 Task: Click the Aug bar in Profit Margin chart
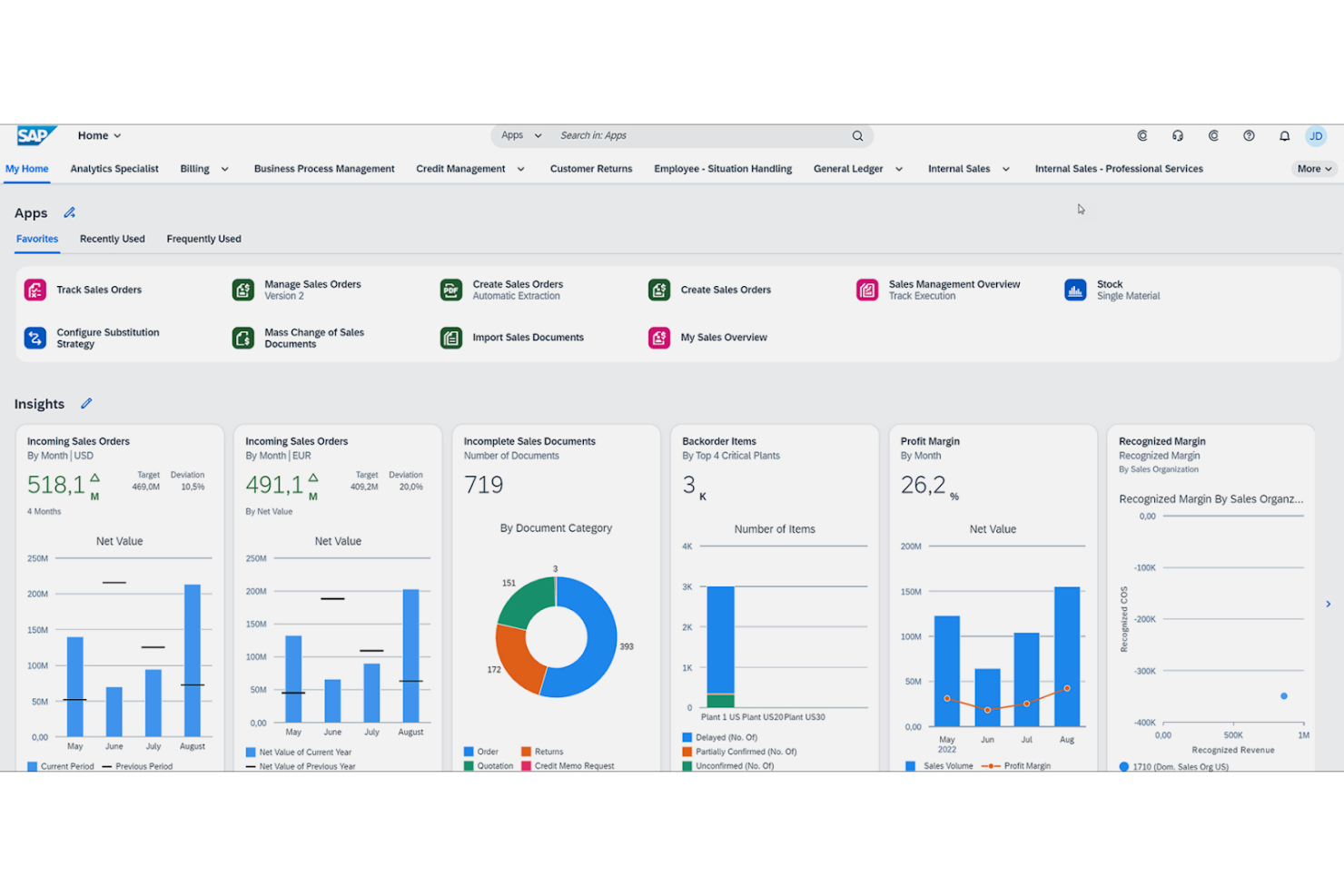[1067, 656]
